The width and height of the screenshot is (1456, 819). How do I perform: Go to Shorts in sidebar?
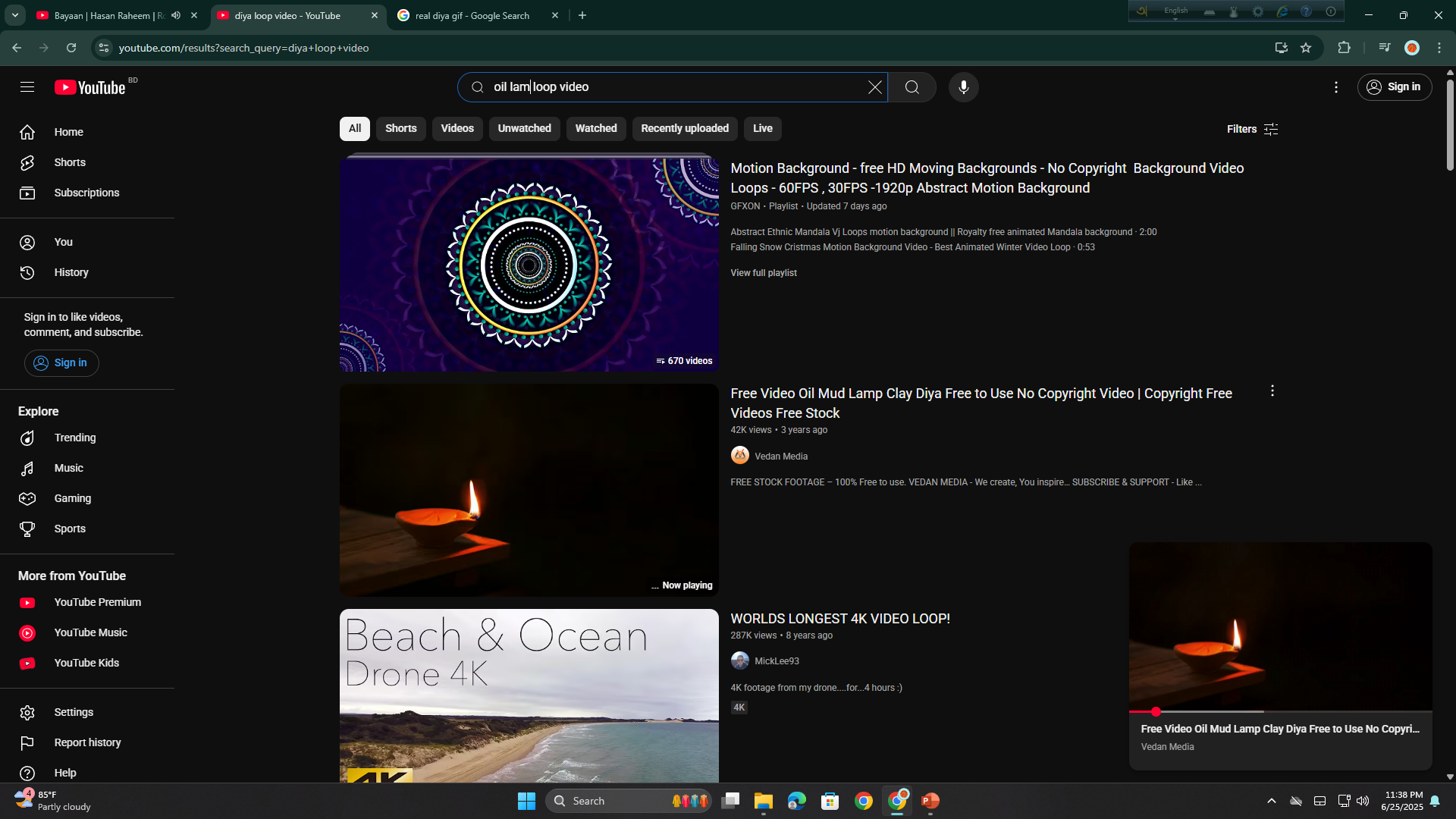87,162
